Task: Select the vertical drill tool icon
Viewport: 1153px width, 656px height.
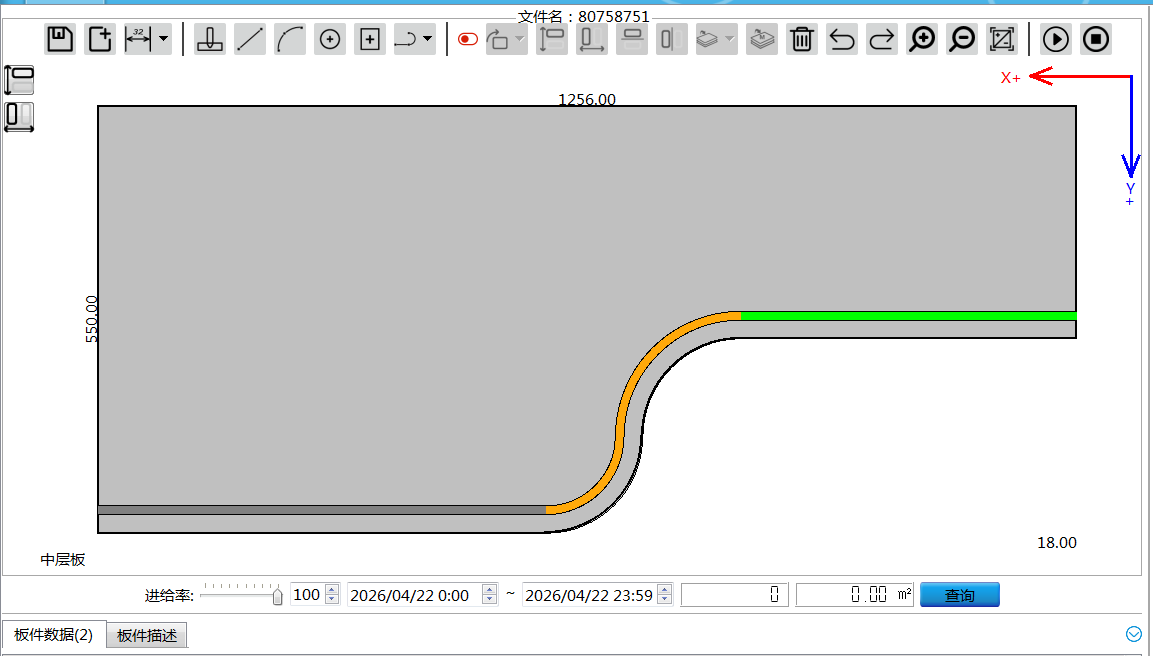Action: (x=210, y=39)
